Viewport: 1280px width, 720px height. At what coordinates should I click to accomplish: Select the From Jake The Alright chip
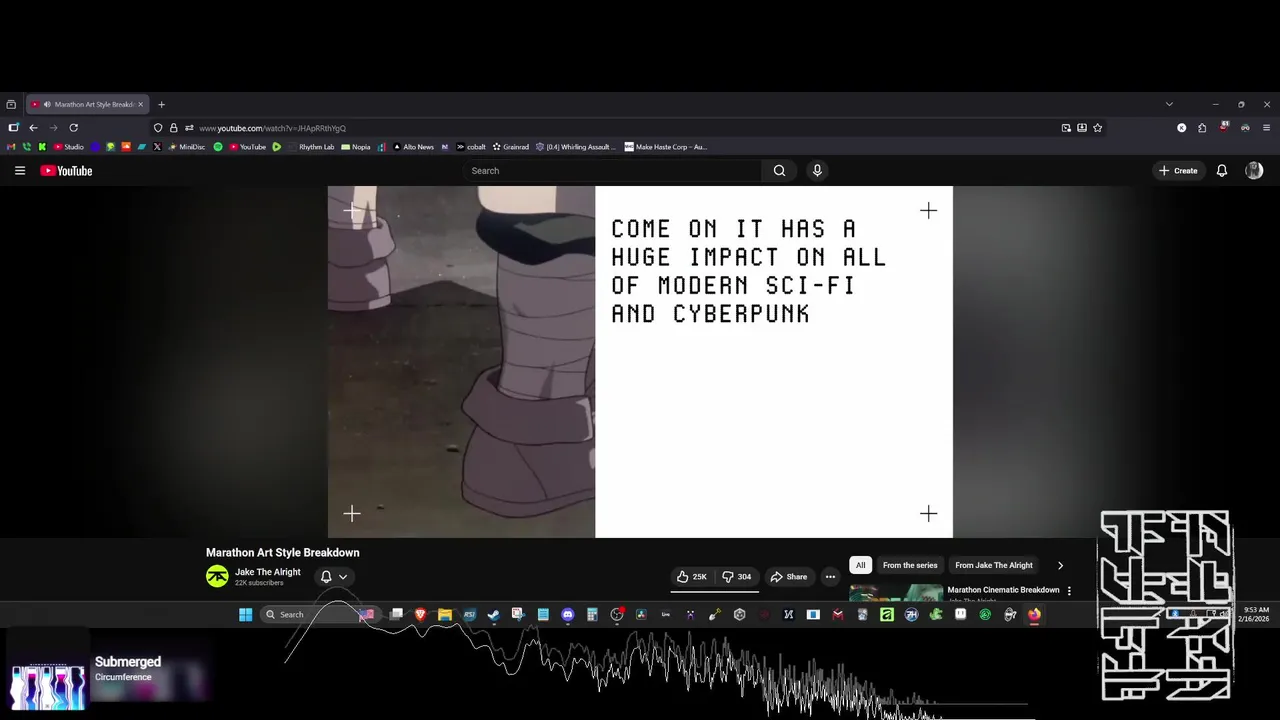(x=994, y=565)
